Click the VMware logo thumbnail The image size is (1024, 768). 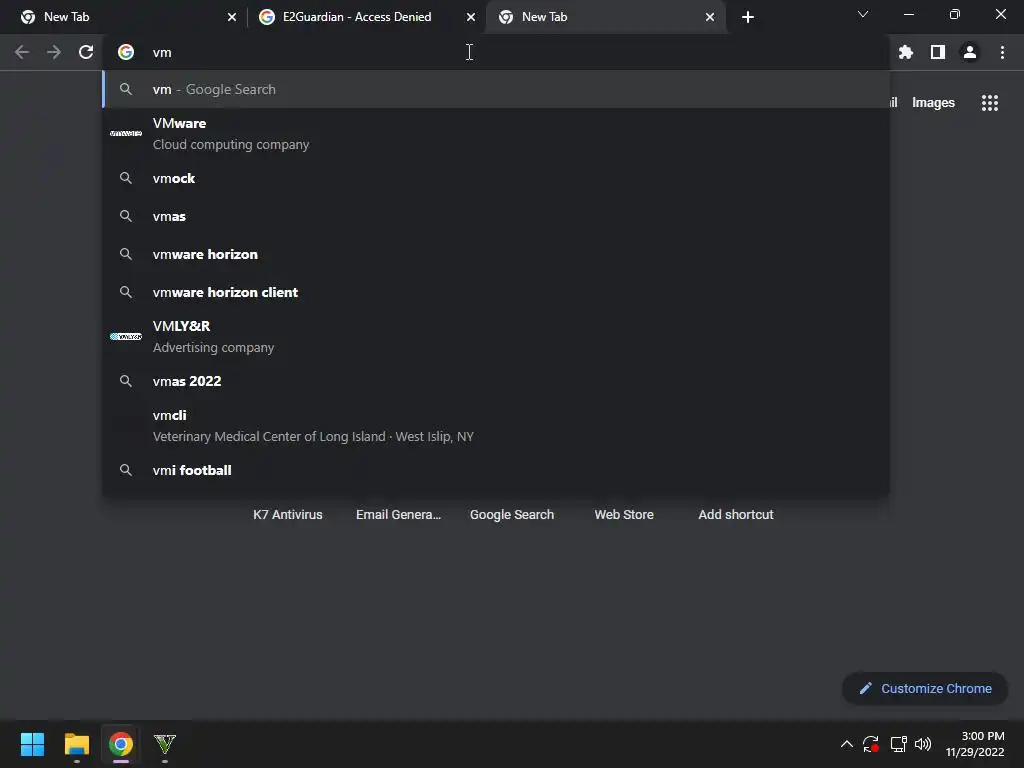click(126, 133)
